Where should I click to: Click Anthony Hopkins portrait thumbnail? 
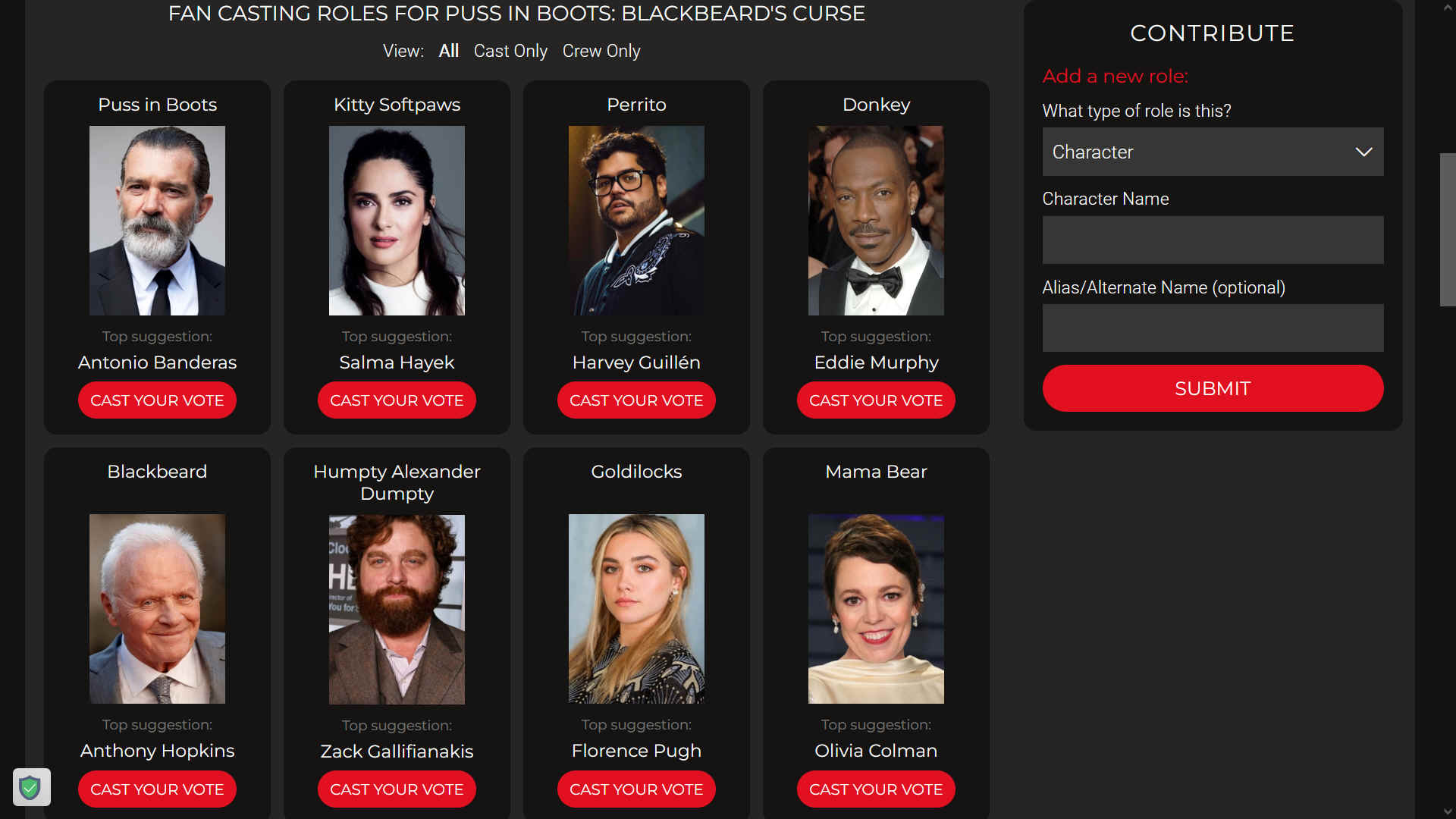tap(157, 609)
